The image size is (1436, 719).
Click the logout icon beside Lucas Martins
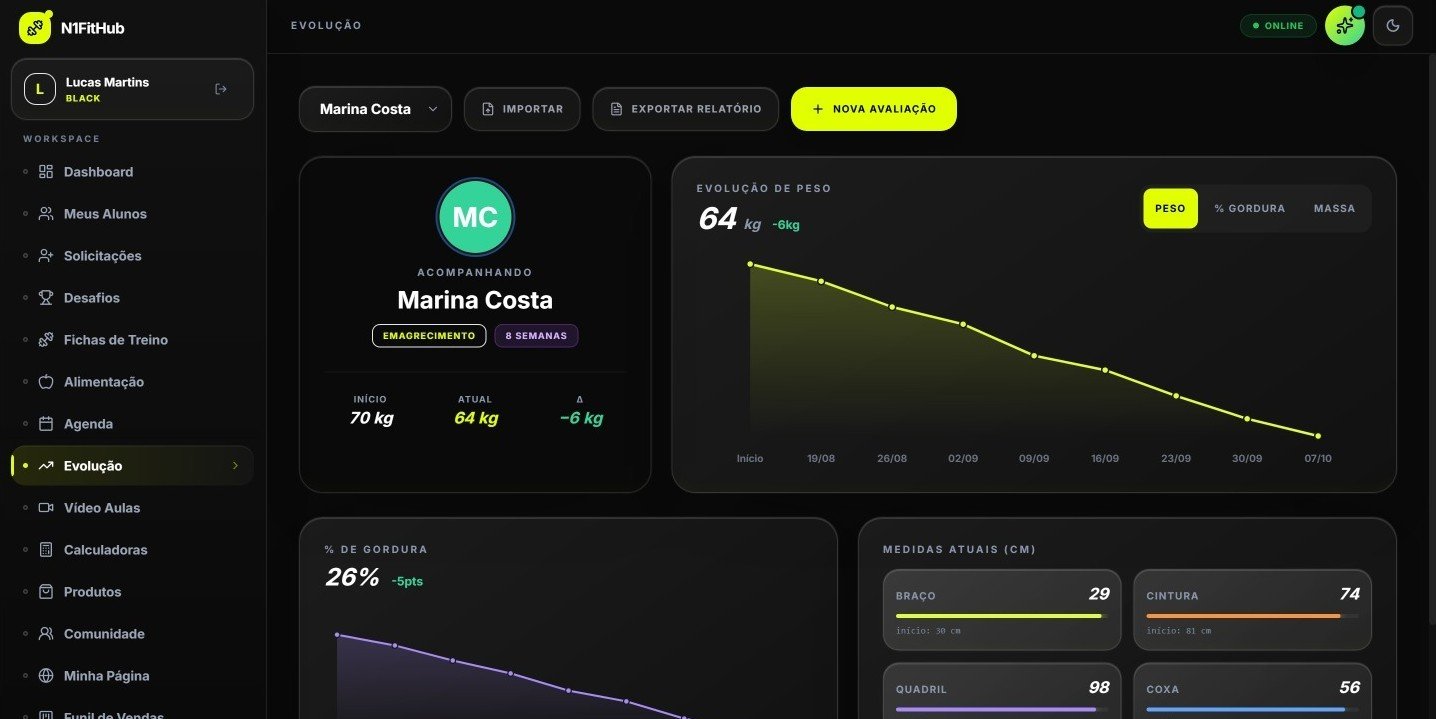pyautogui.click(x=221, y=89)
